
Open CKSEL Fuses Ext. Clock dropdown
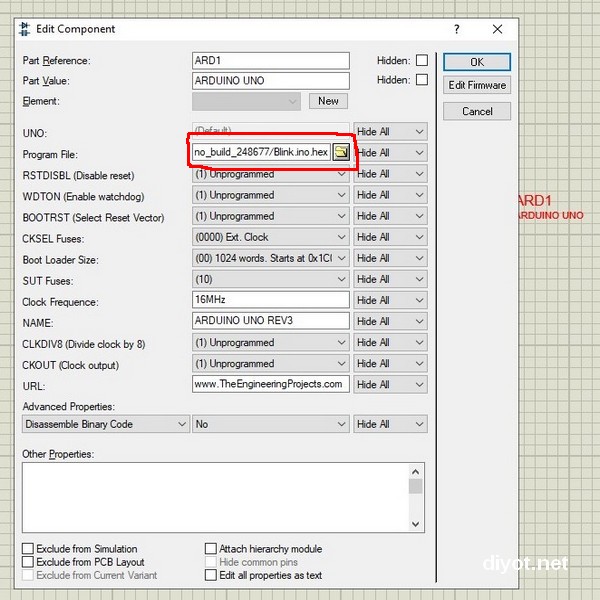271,237
